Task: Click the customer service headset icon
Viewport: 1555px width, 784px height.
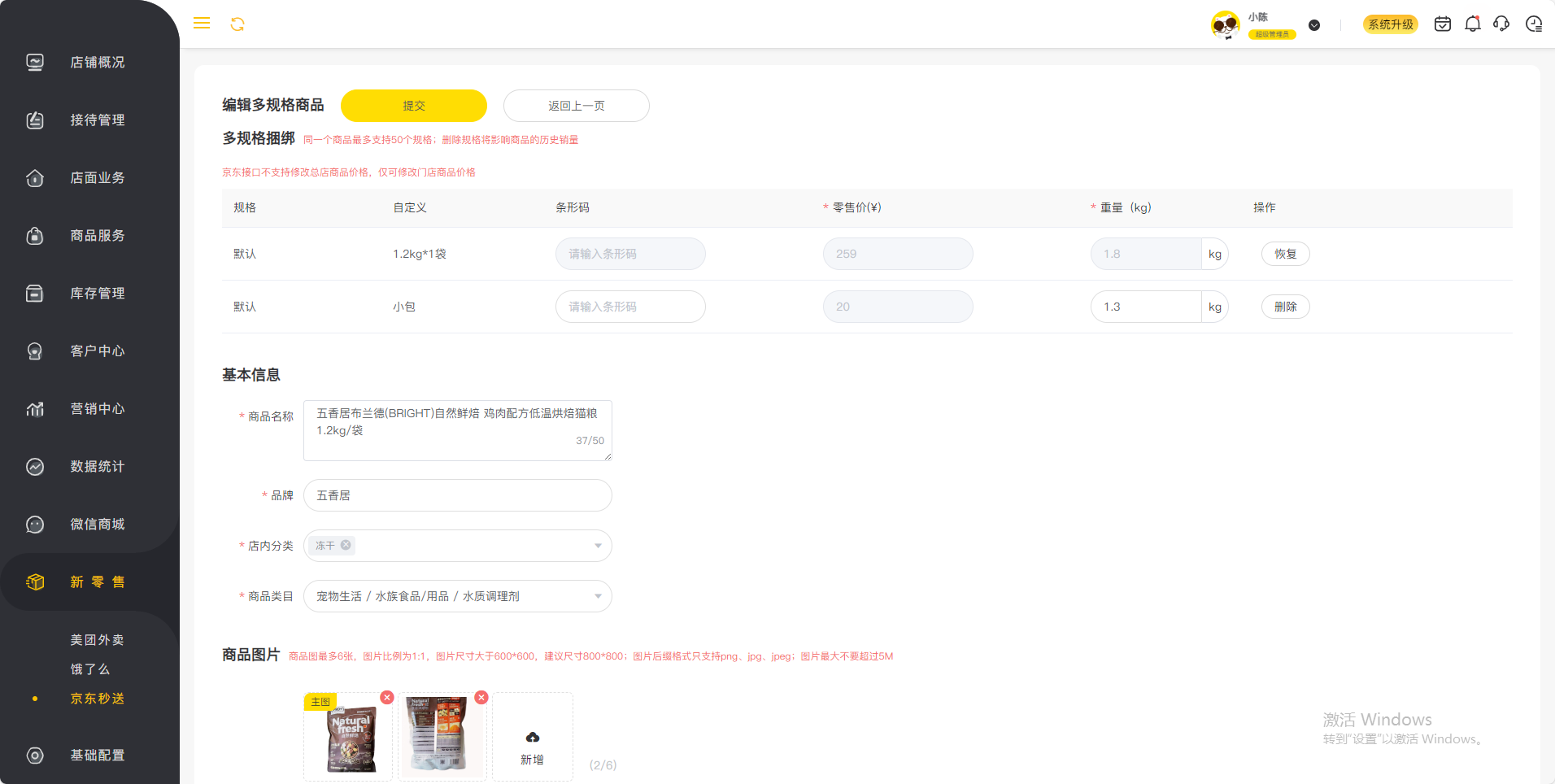Action: [x=1501, y=24]
